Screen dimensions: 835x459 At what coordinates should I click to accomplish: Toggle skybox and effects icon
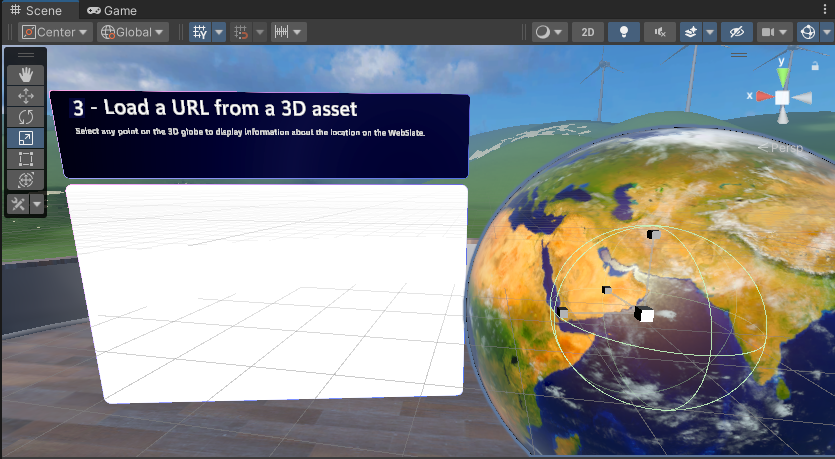pyautogui.click(x=691, y=32)
